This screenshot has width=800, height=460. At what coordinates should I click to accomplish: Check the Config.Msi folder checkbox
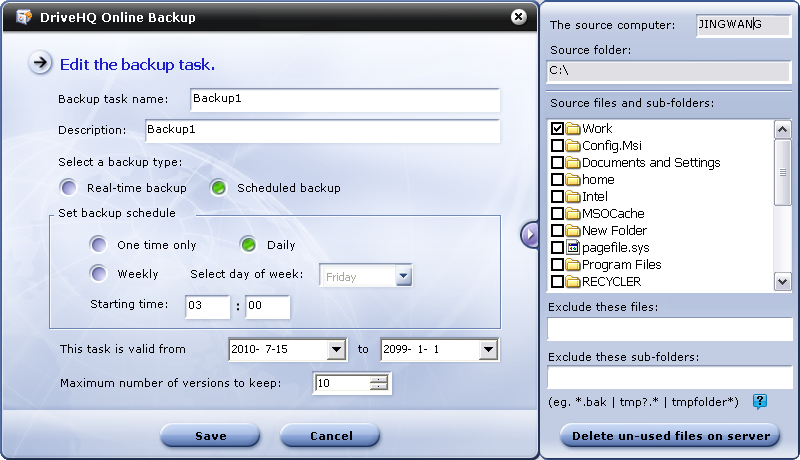[x=557, y=146]
